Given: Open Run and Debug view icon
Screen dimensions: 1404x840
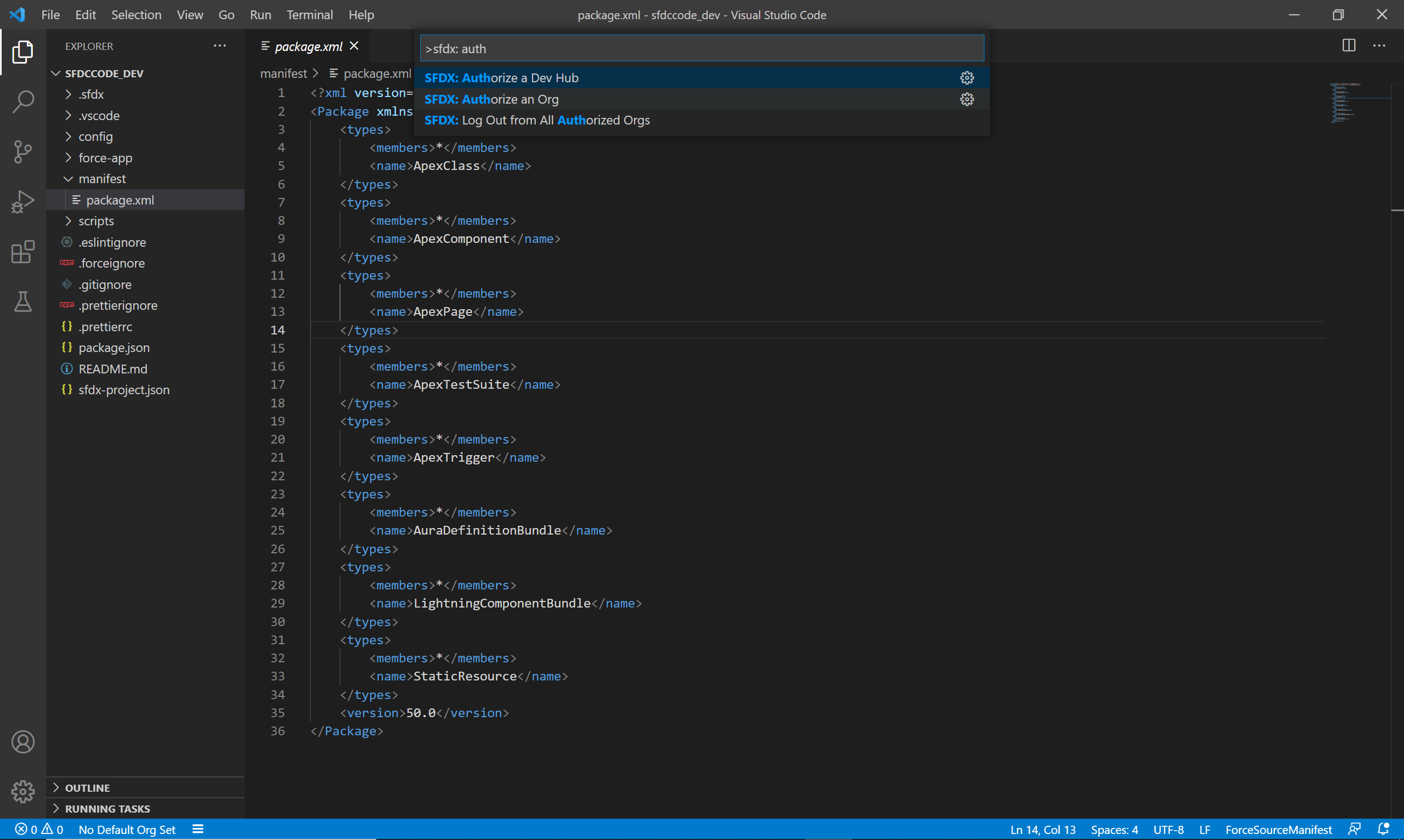Looking at the screenshot, I should pos(22,202).
